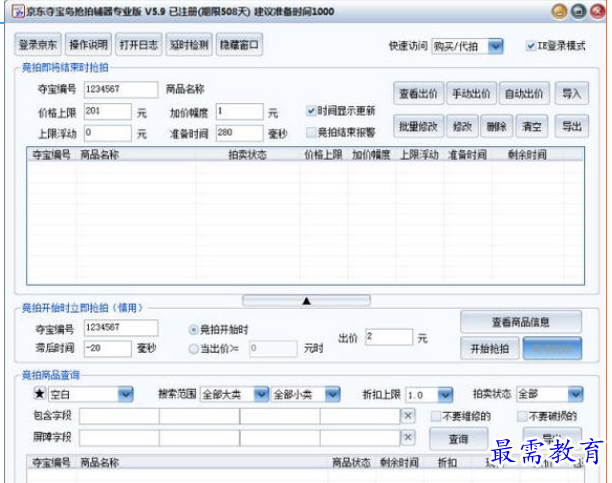Focus 加价幅度 input field
The image size is (612, 483).
click(x=240, y=111)
